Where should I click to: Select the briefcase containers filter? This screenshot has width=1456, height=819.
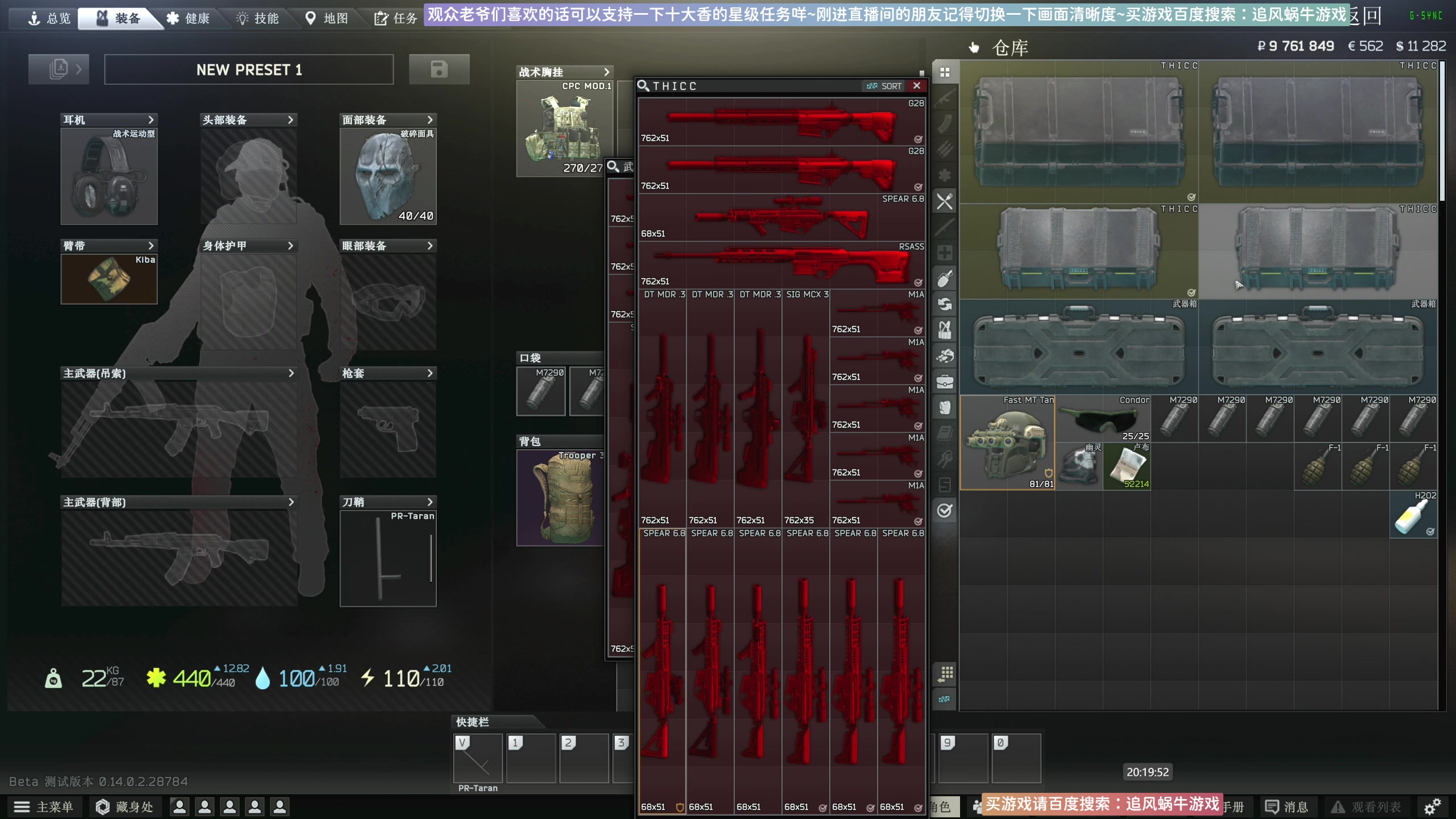945,382
